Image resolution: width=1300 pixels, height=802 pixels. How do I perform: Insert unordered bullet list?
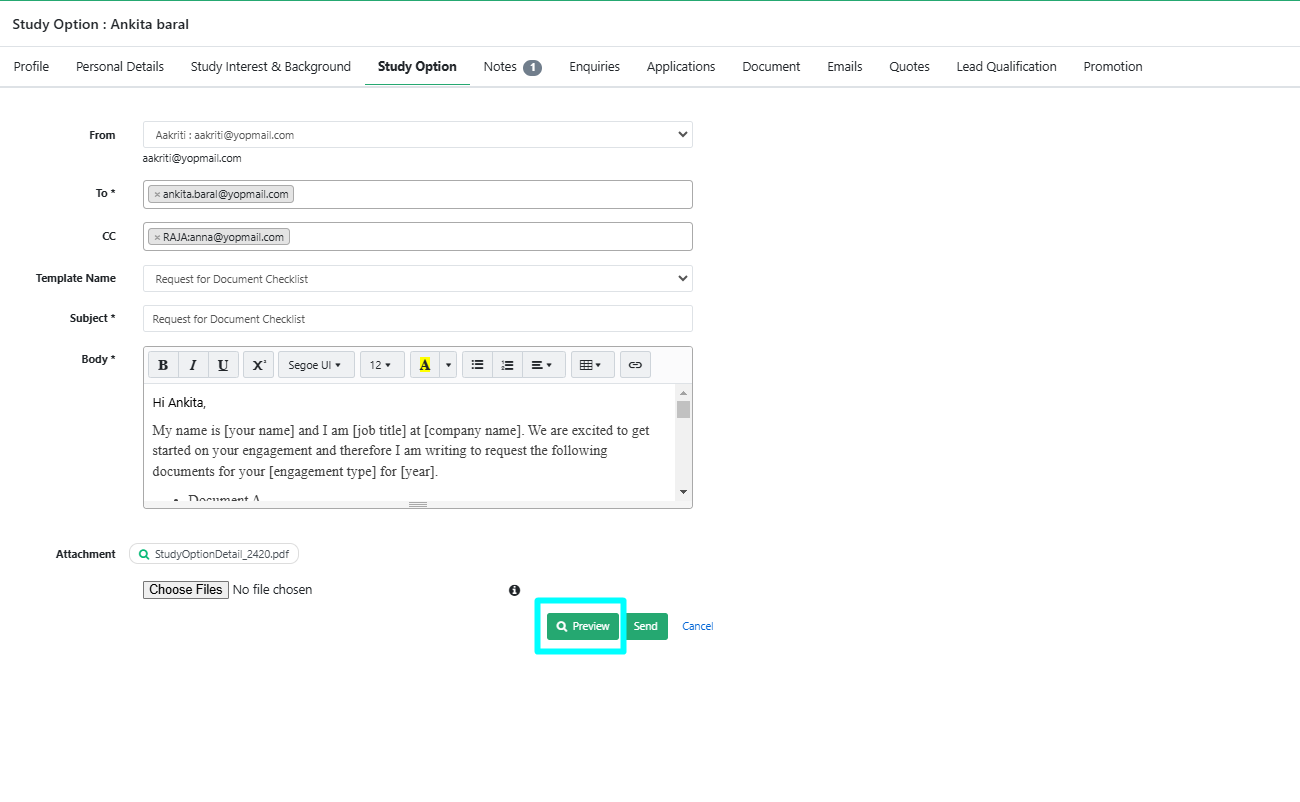pos(477,365)
